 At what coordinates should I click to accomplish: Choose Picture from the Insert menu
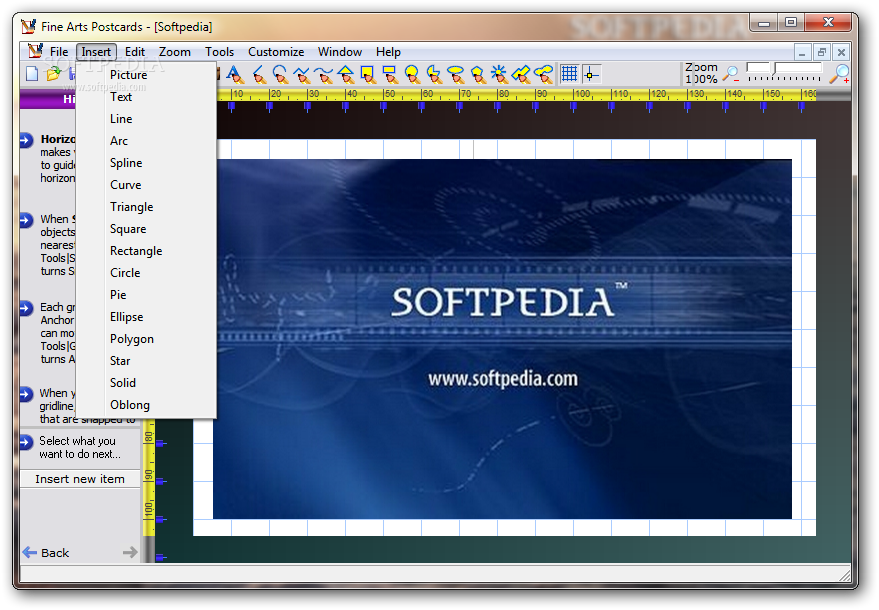[x=146, y=75]
